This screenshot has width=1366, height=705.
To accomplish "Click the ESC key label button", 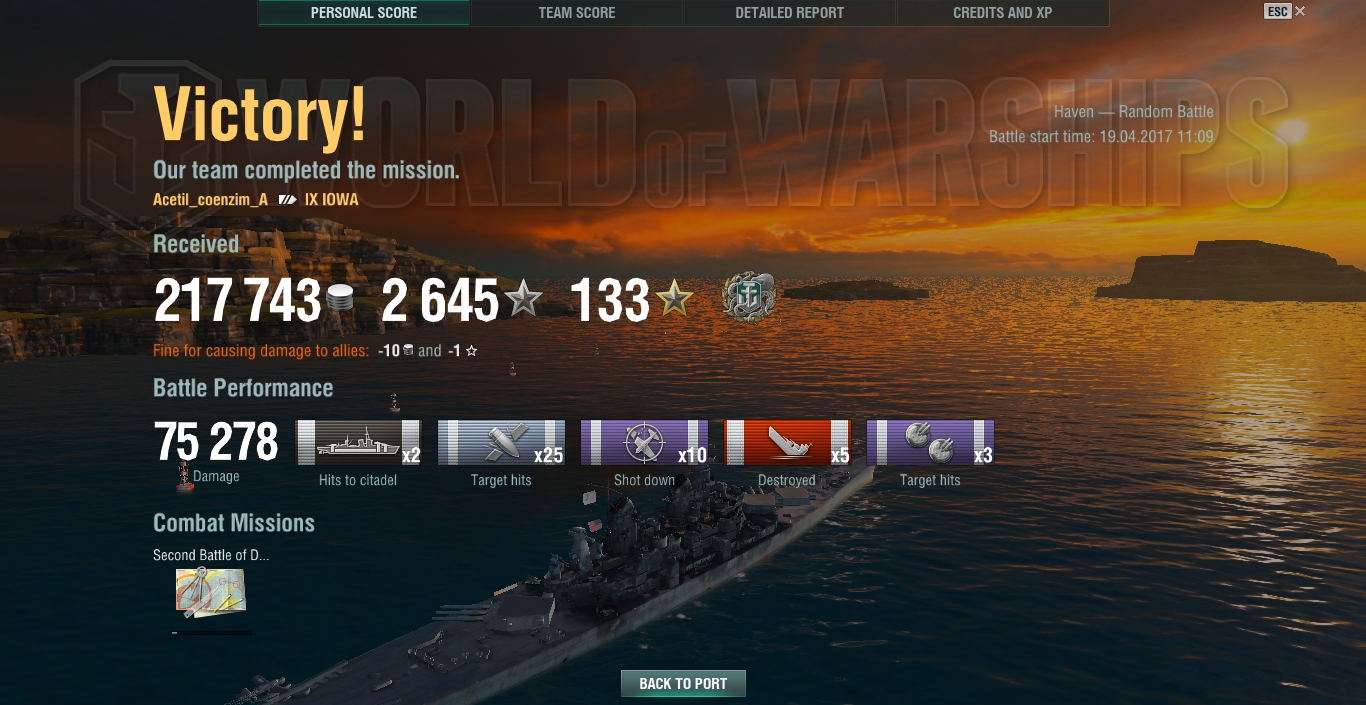I will pos(1277,12).
